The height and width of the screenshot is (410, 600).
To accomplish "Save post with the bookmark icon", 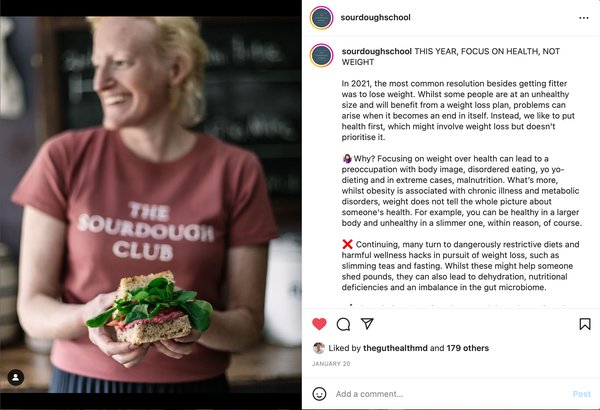I will 585,324.
